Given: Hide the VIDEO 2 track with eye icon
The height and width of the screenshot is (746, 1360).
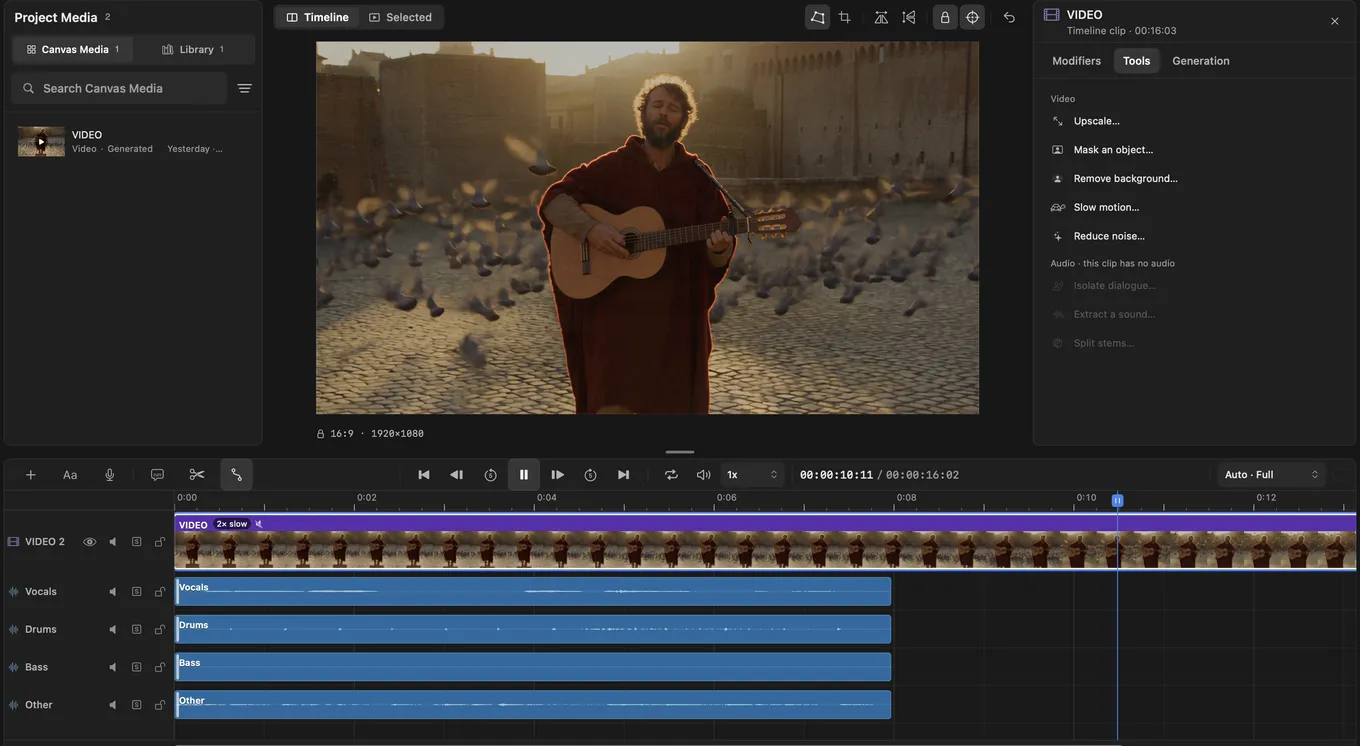Looking at the screenshot, I should tap(90, 542).
